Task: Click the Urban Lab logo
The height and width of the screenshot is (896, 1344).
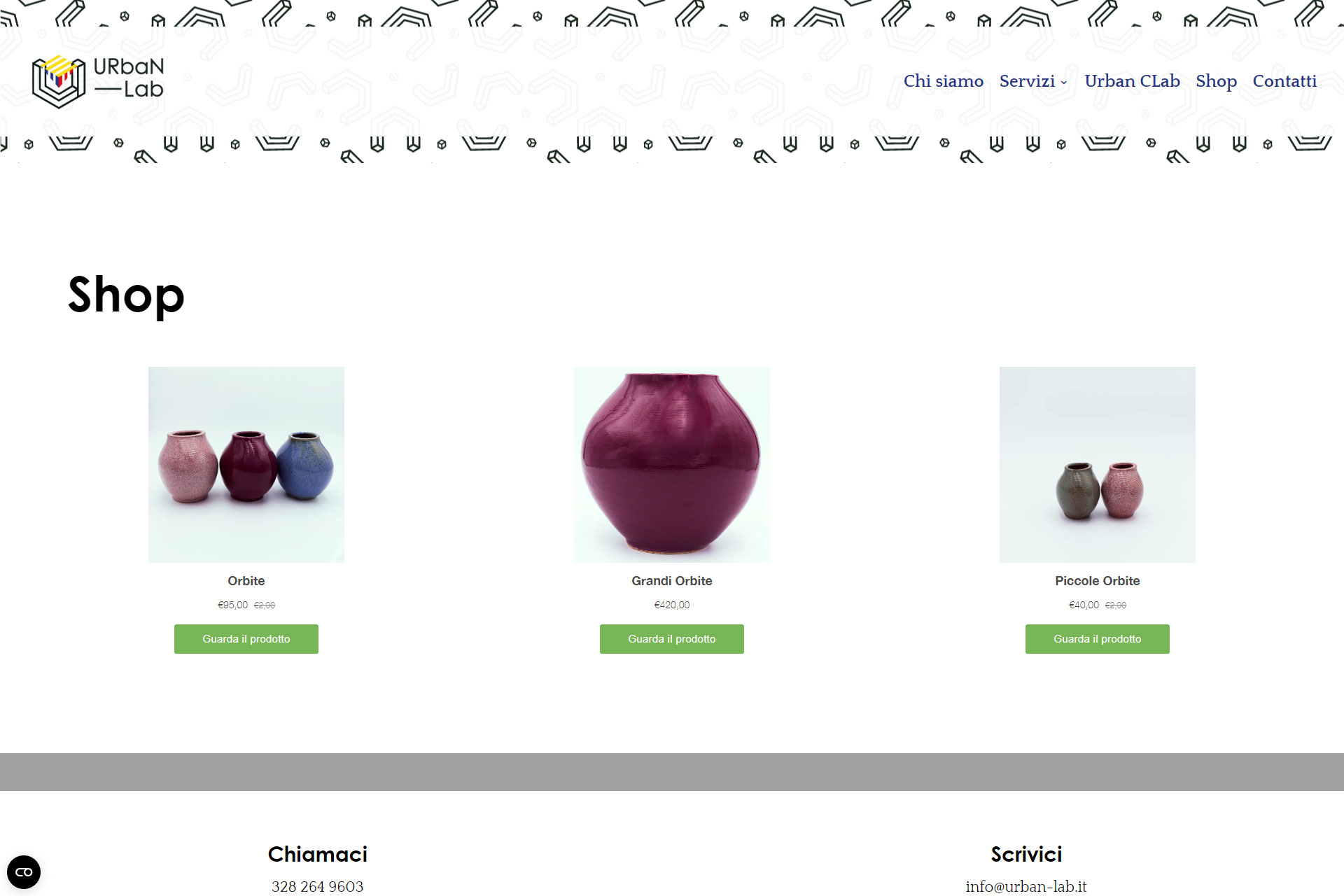Action: [98, 81]
